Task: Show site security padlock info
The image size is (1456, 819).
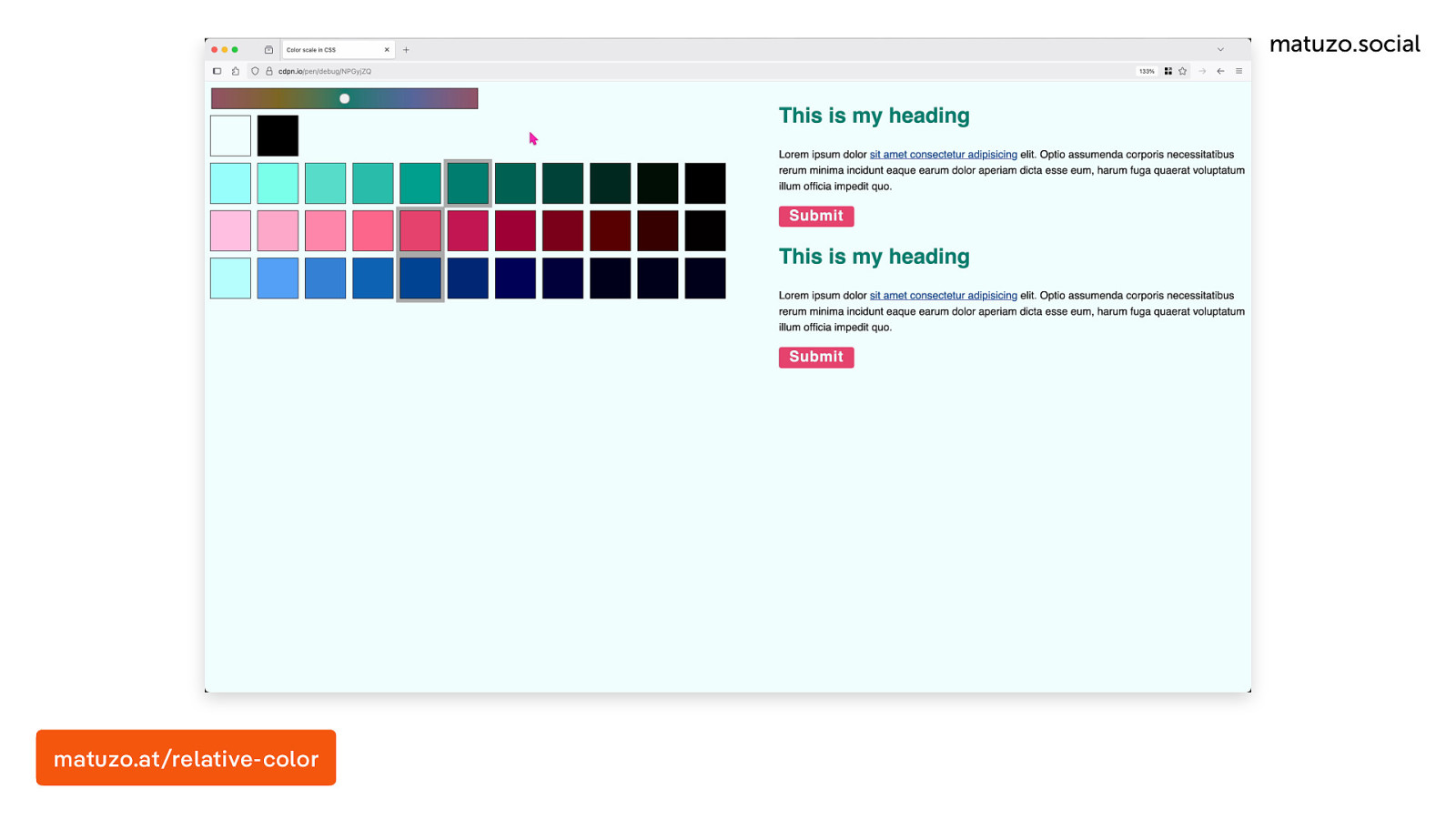Action: (x=269, y=71)
